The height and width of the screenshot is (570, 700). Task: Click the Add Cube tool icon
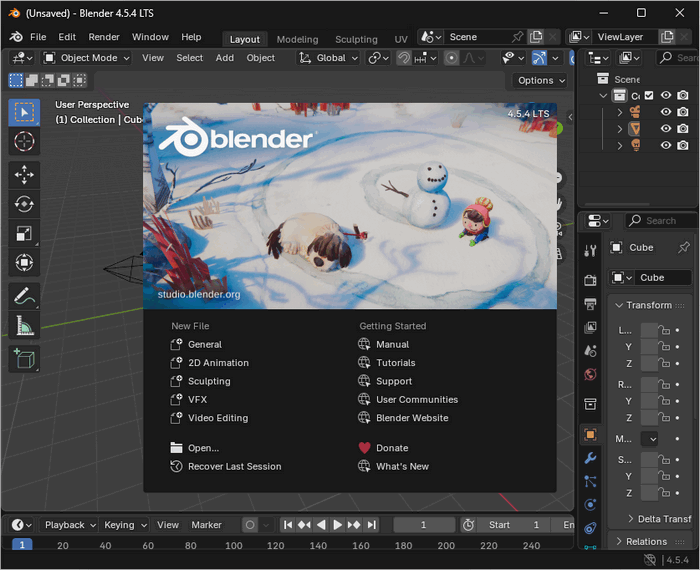point(24,358)
